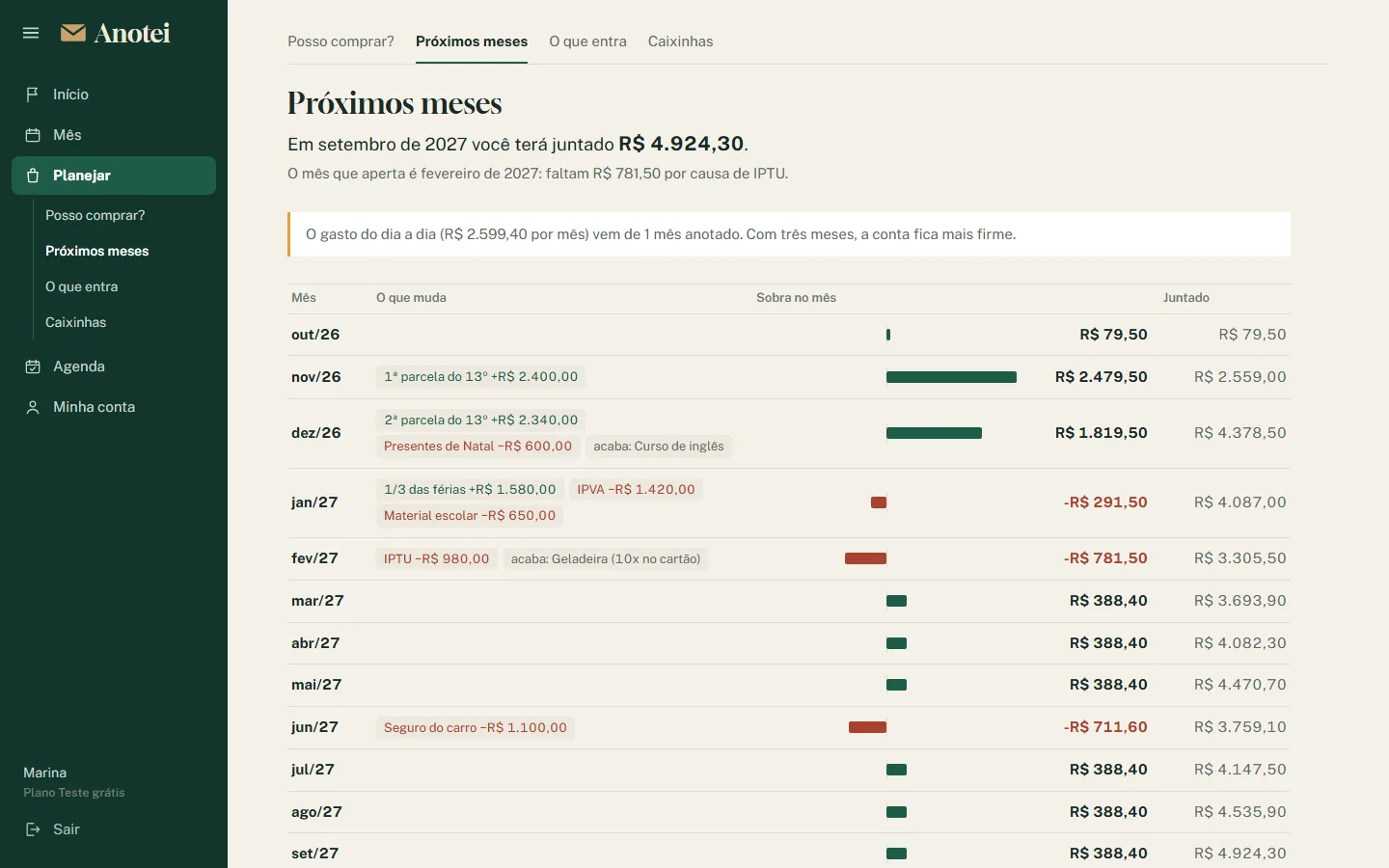Open the O que entra tab
The image size is (1389, 868).
(587, 41)
